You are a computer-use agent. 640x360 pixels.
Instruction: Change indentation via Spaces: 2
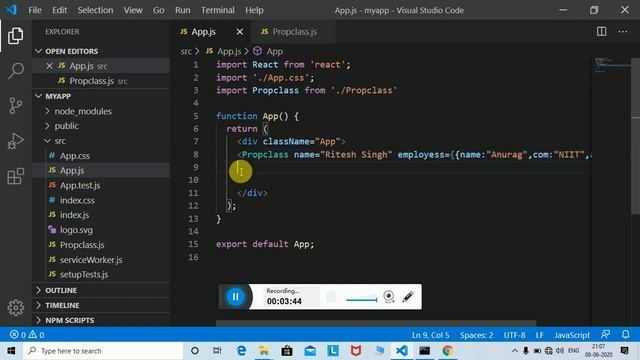coord(476,335)
